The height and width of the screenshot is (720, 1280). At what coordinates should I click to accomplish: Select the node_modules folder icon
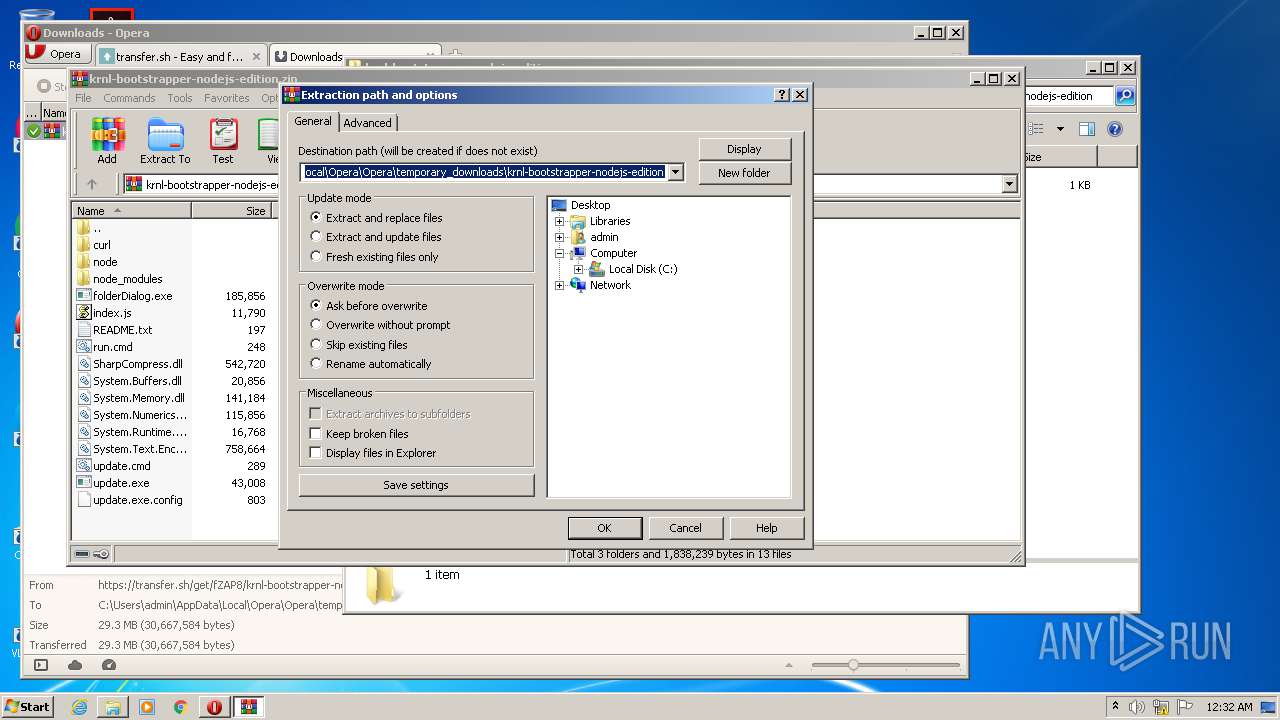(84, 279)
